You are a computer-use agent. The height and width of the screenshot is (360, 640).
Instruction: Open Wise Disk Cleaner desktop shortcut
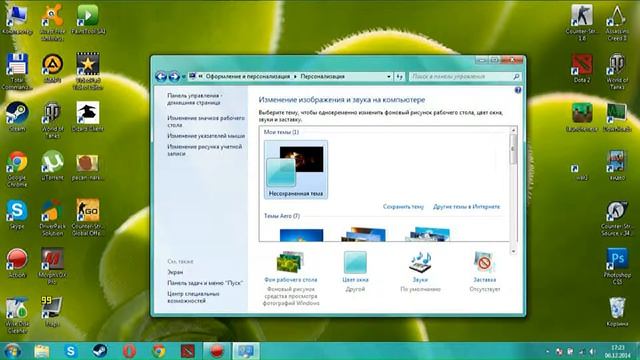(x=17, y=315)
